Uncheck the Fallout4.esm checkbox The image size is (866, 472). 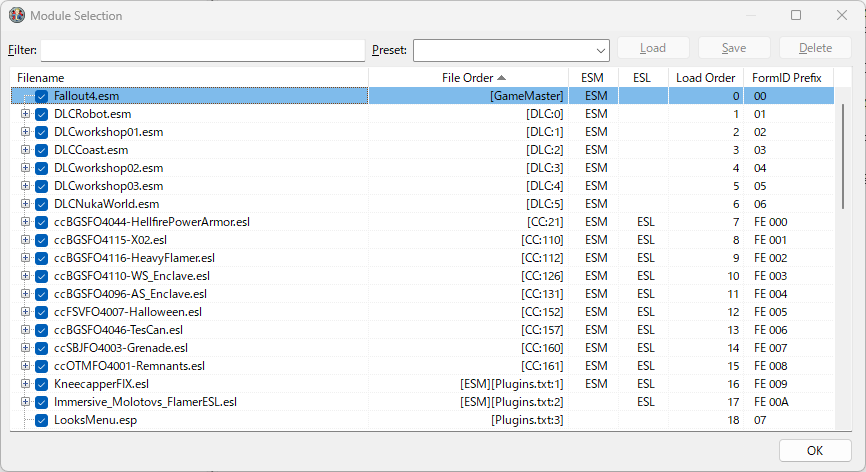pyautogui.click(x=41, y=97)
